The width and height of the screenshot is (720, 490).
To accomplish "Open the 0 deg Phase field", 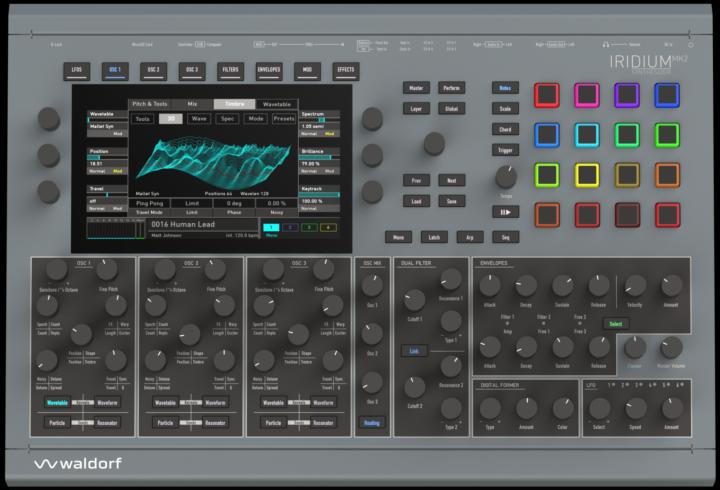I will tap(234, 203).
